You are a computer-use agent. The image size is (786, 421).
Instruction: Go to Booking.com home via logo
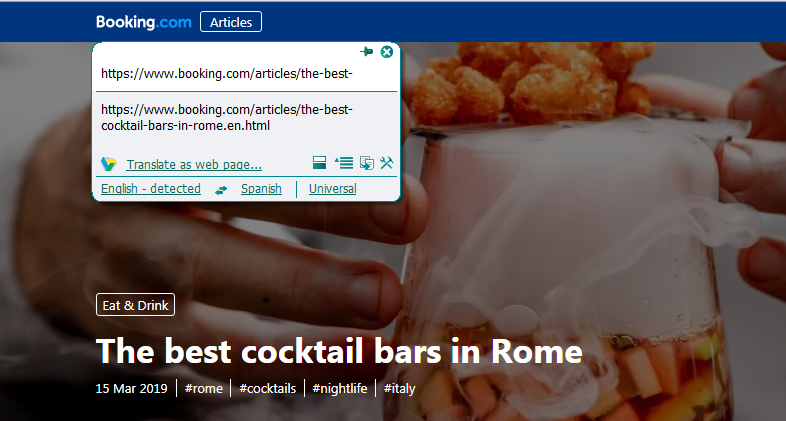pos(144,22)
